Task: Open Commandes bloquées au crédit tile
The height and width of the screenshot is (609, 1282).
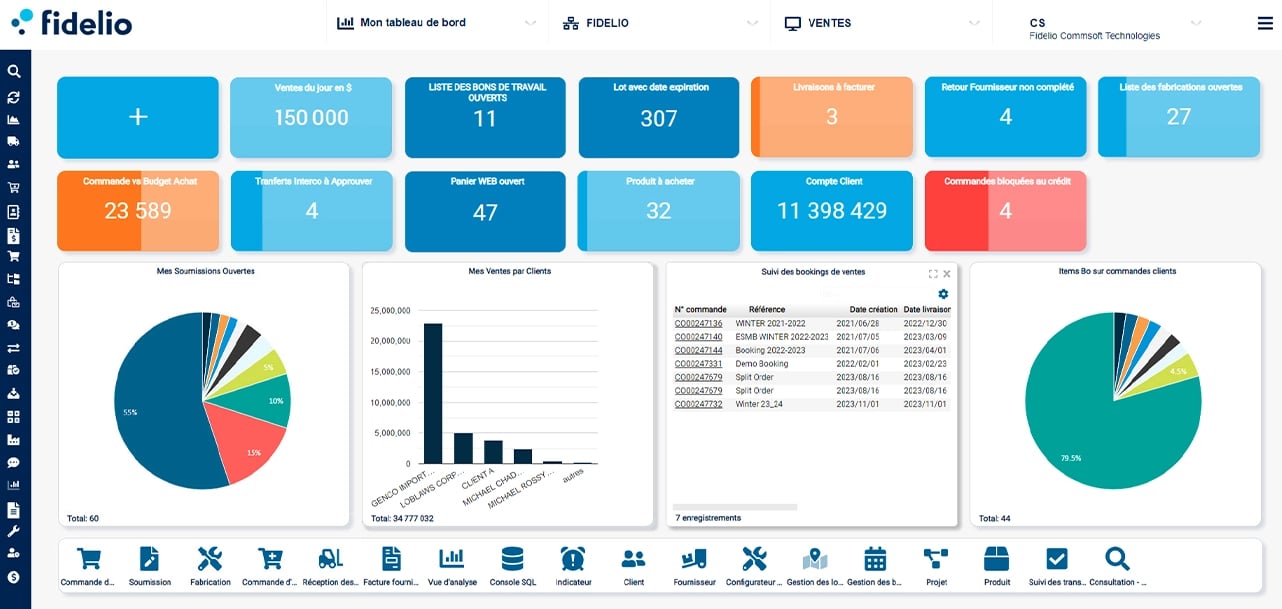Action: click(1006, 211)
